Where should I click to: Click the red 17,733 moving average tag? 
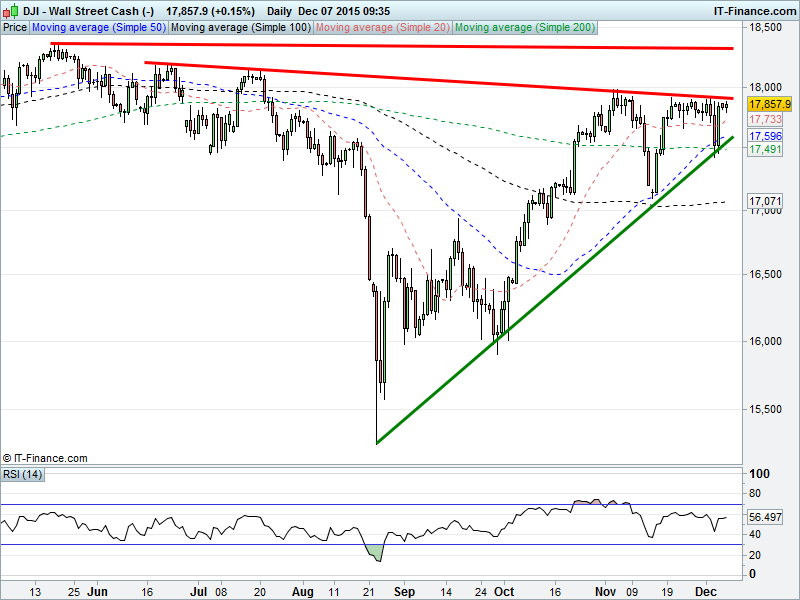tap(766, 119)
